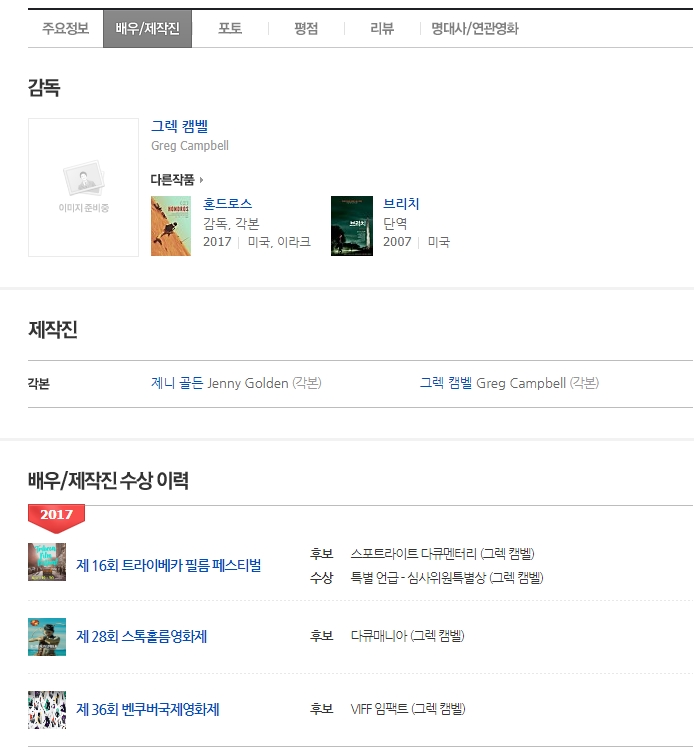The image size is (694, 751).
Task: Click the director placeholder profile image
Action: tap(83, 187)
